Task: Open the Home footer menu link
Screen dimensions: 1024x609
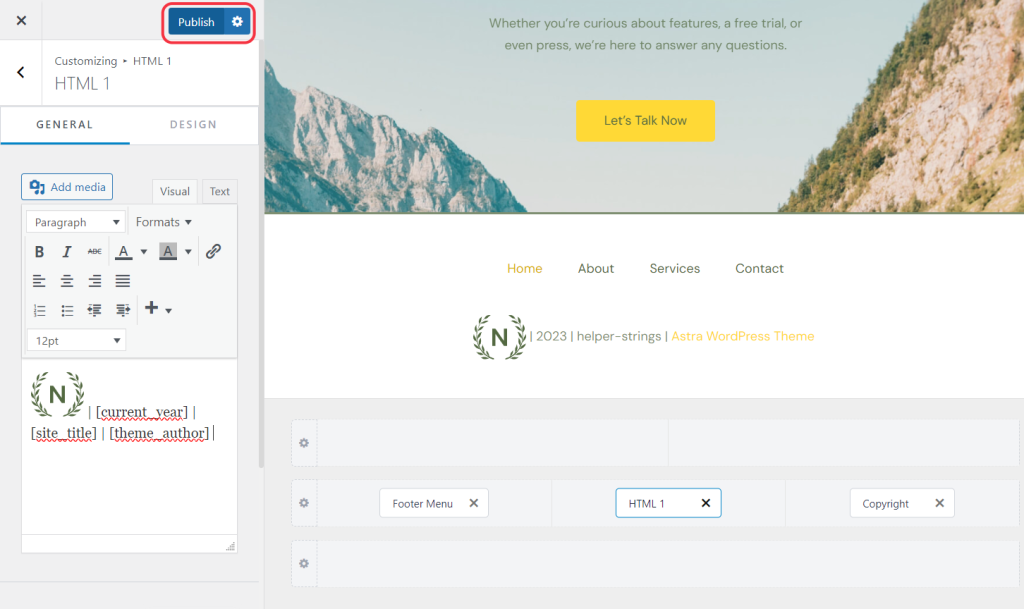Action: point(524,268)
